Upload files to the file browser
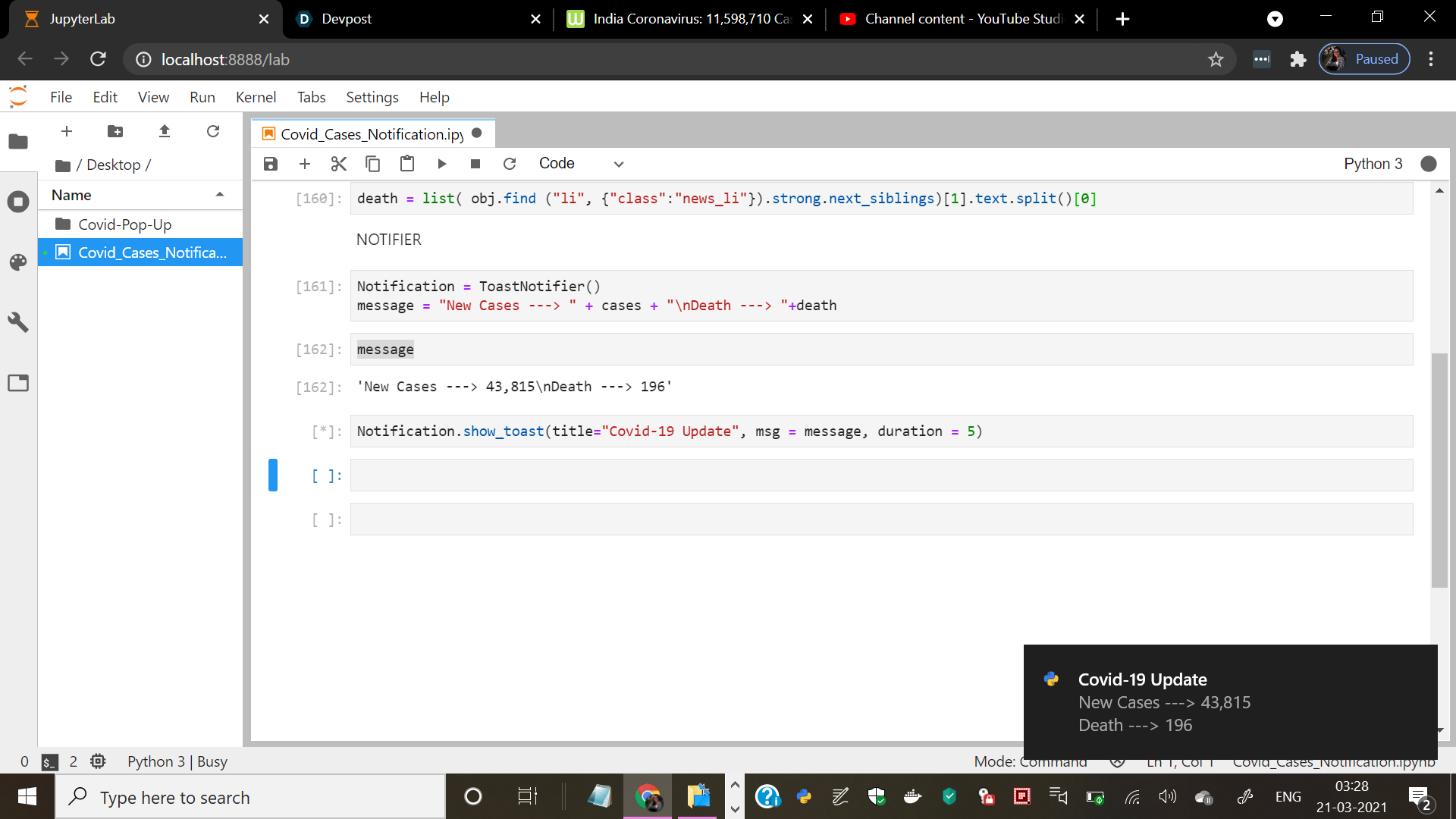 point(165,131)
